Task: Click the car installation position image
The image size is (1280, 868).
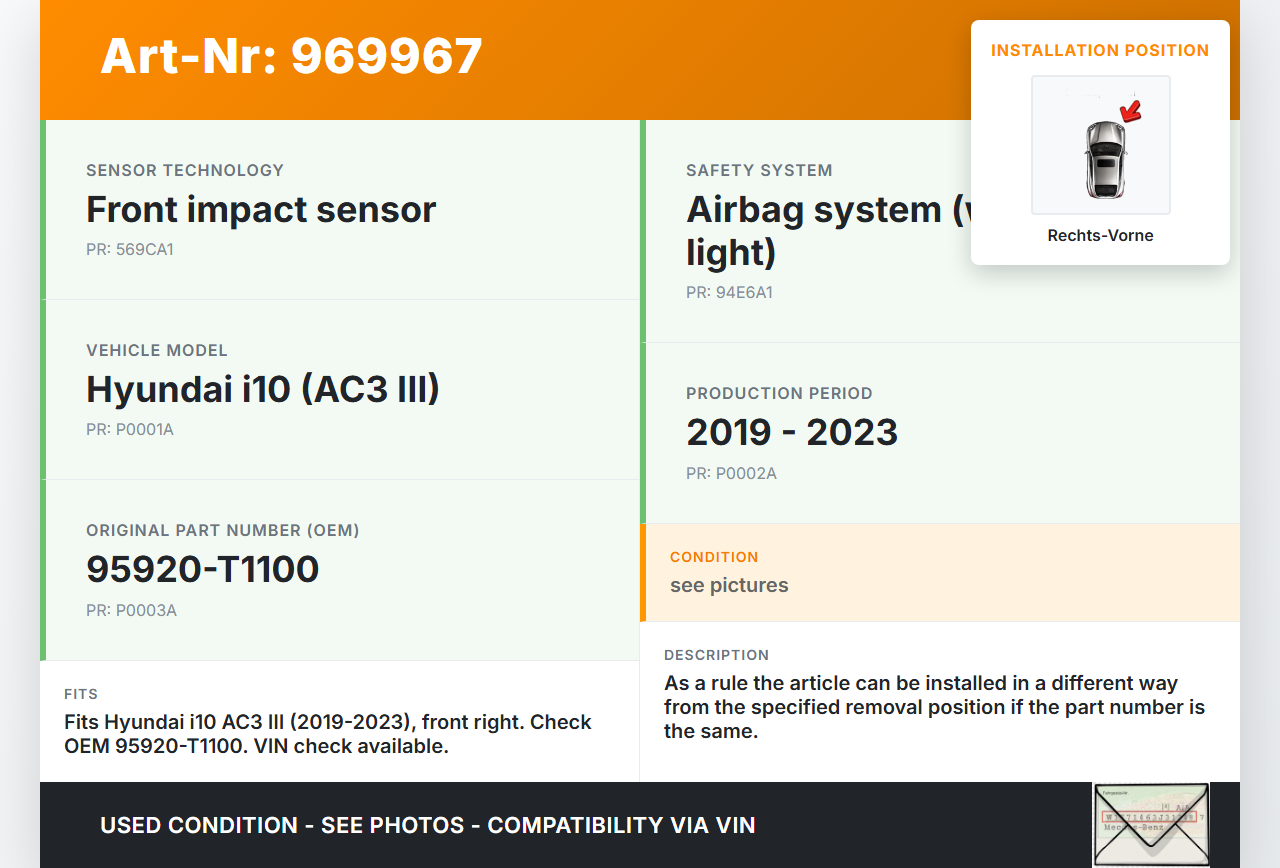Action: coord(1100,146)
